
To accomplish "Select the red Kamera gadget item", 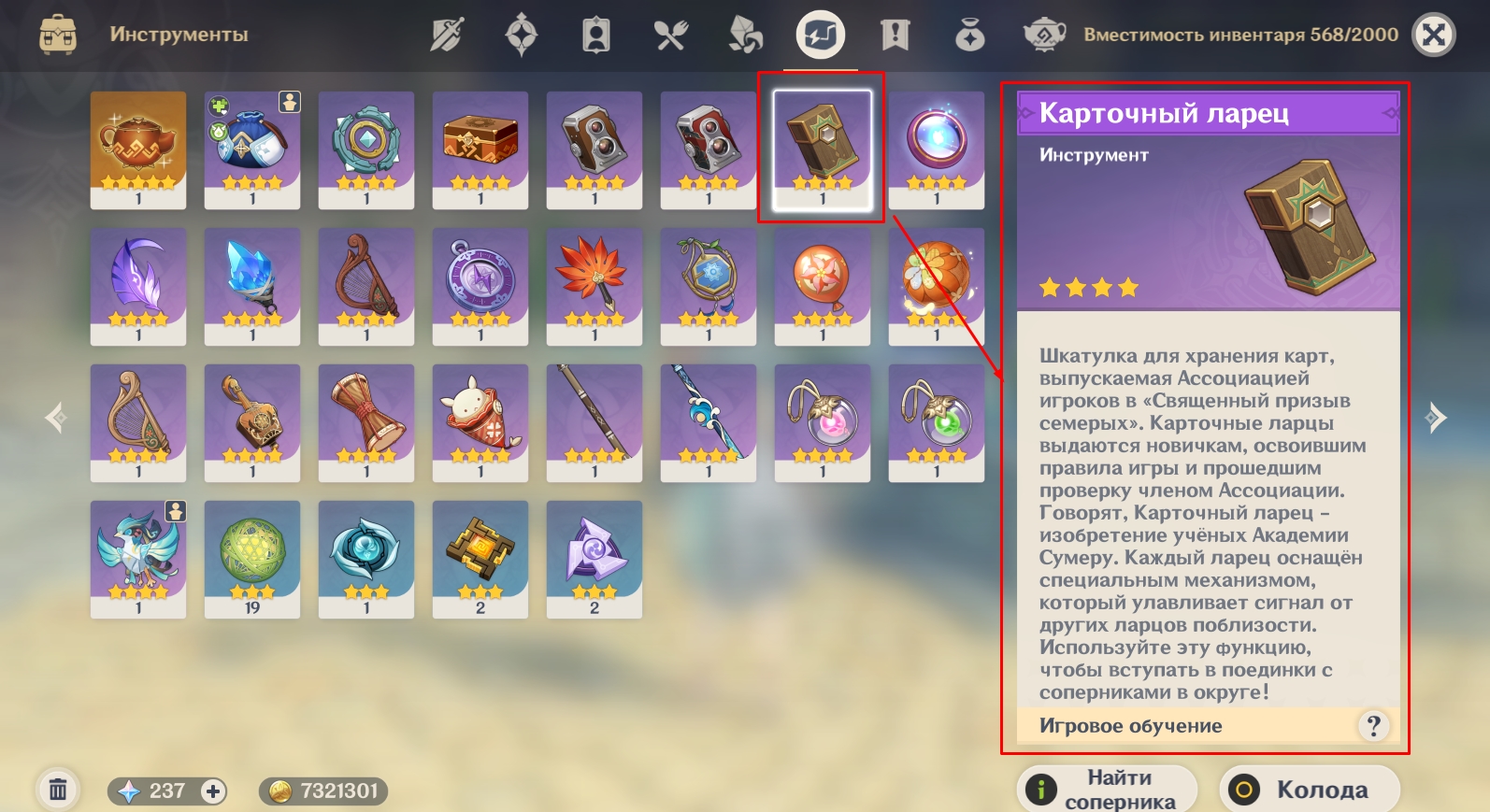I will [x=709, y=150].
